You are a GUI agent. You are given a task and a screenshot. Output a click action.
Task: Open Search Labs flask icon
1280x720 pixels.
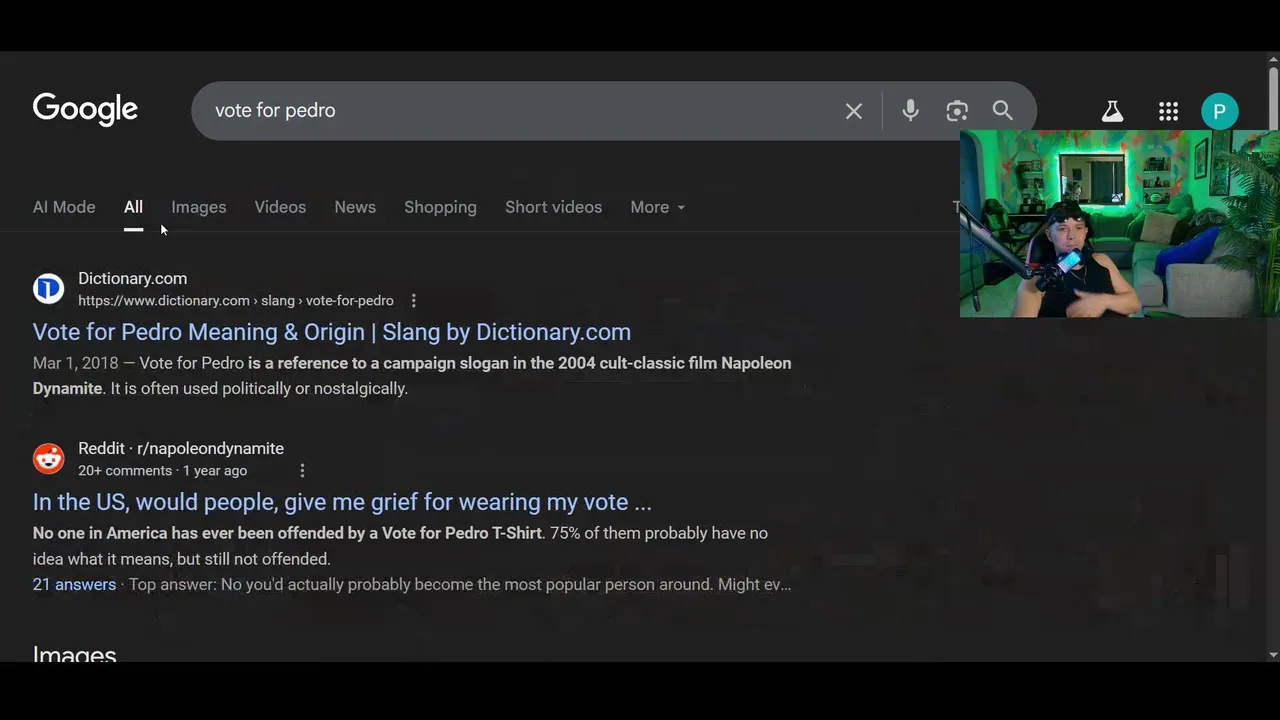point(1112,111)
